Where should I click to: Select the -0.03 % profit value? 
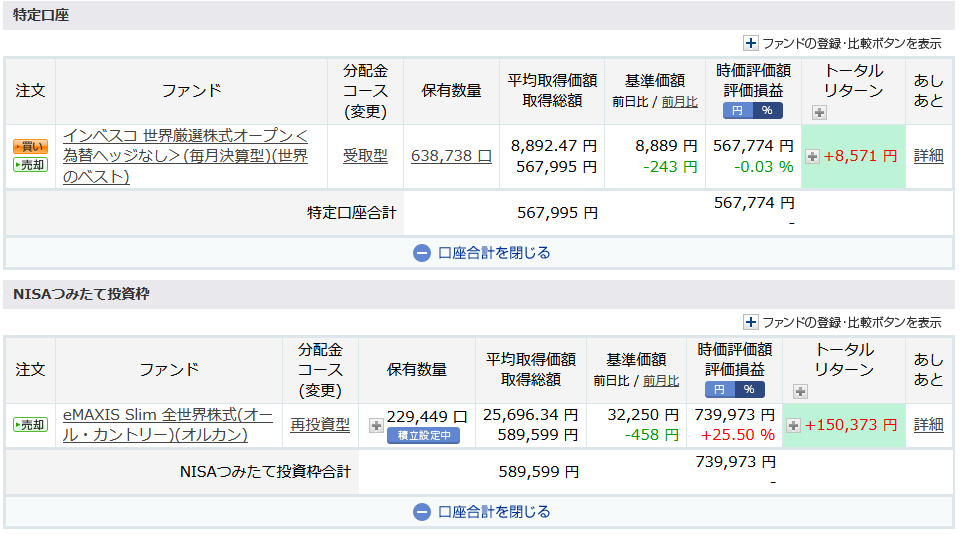[764, 167]
